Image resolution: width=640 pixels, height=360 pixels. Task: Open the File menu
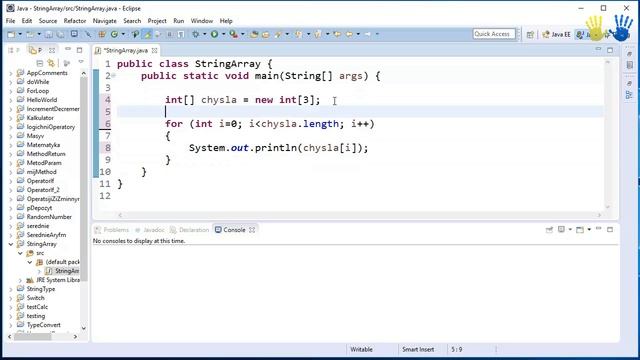click(x=11, y=21)
